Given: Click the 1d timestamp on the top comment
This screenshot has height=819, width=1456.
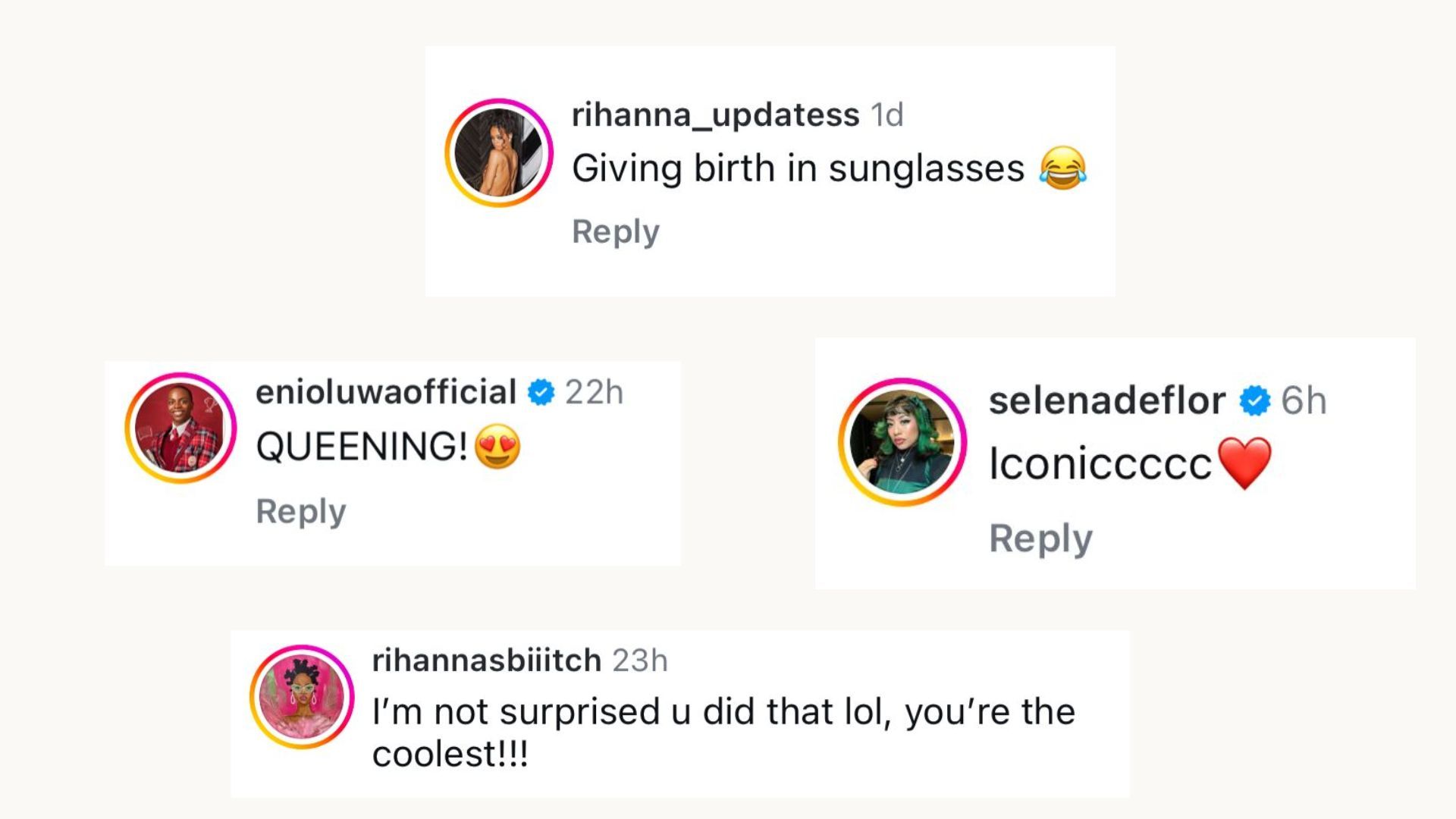Looking at the screenshot, I should click(887, 115).
